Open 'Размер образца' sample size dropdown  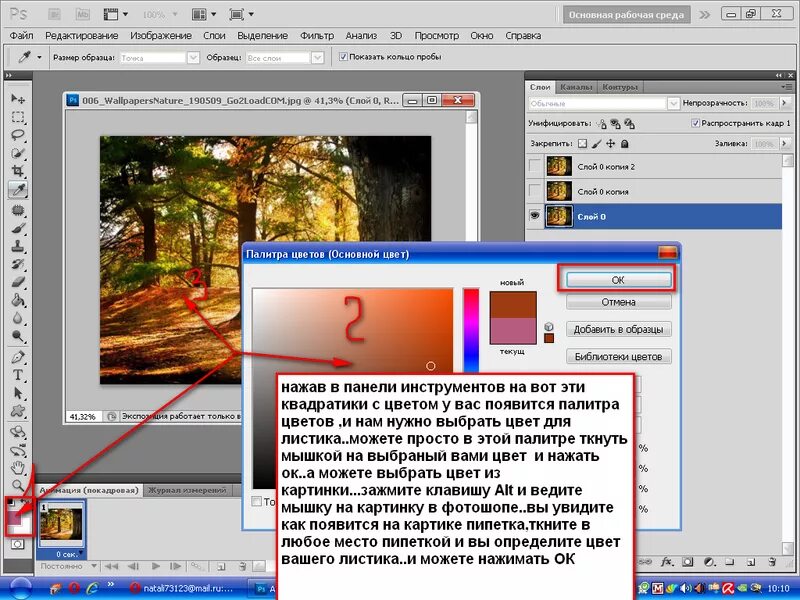(193, 58)
